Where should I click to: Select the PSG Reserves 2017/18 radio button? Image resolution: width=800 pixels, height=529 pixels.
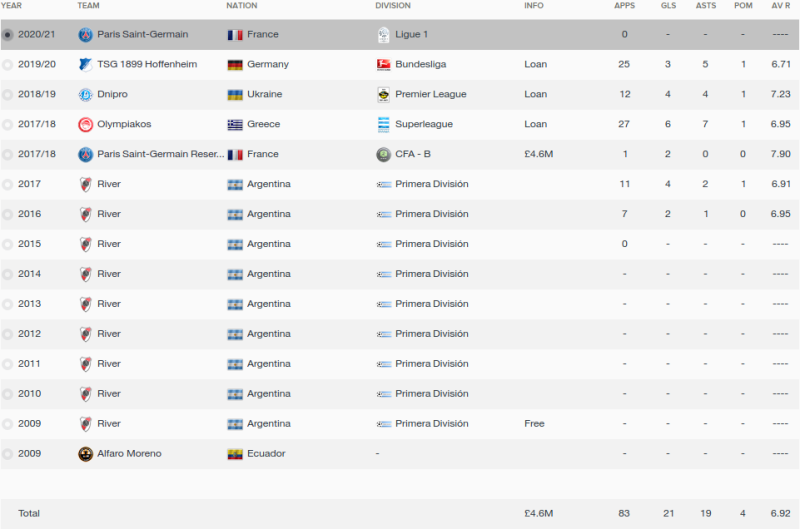click(x=7, y=155)
